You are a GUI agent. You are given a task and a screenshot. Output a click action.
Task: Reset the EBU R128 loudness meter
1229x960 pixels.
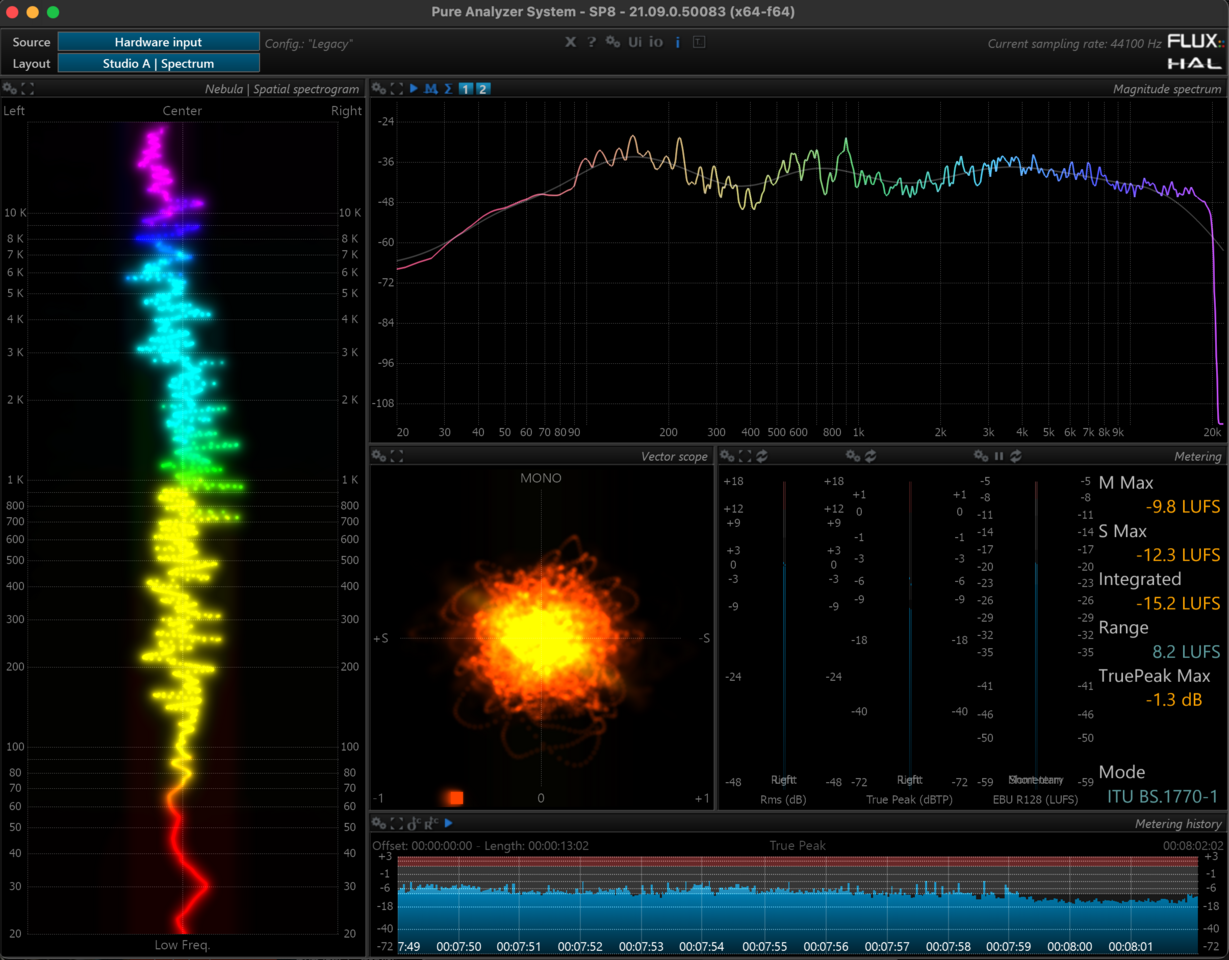pyautogui.click(x=1016, y=456)
